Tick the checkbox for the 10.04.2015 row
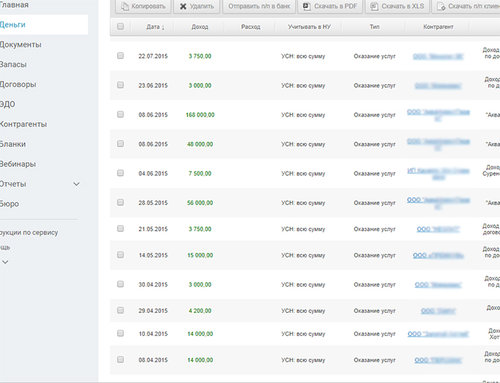 [120, 333]
